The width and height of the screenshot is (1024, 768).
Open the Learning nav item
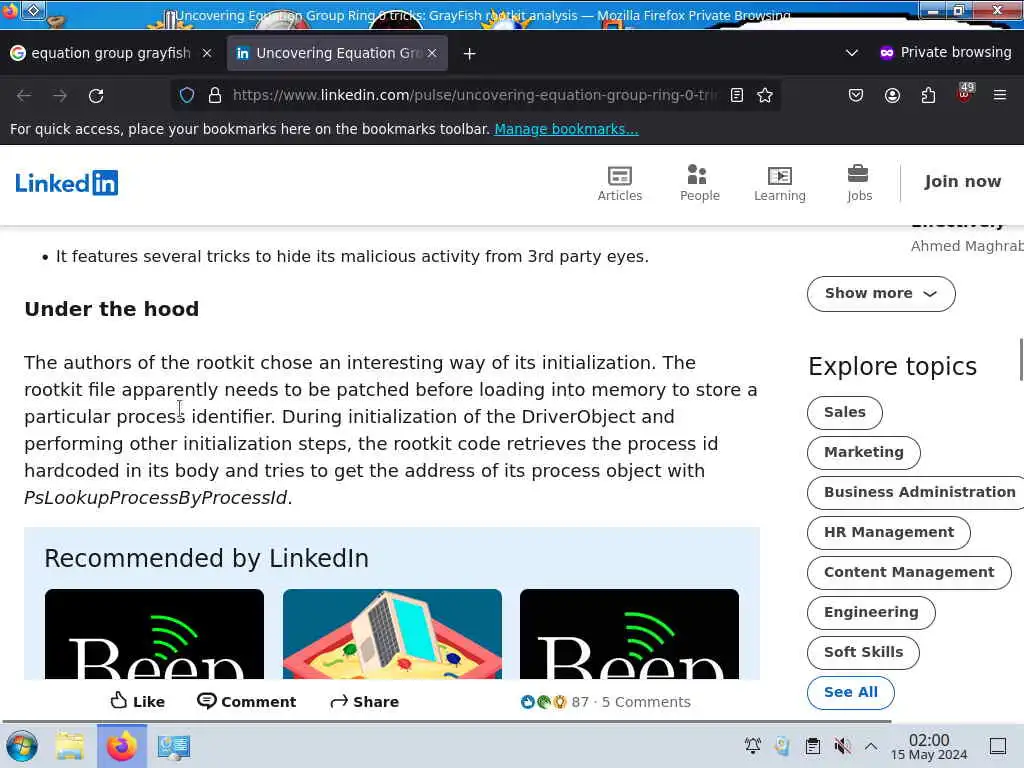[x=780, y=184]
